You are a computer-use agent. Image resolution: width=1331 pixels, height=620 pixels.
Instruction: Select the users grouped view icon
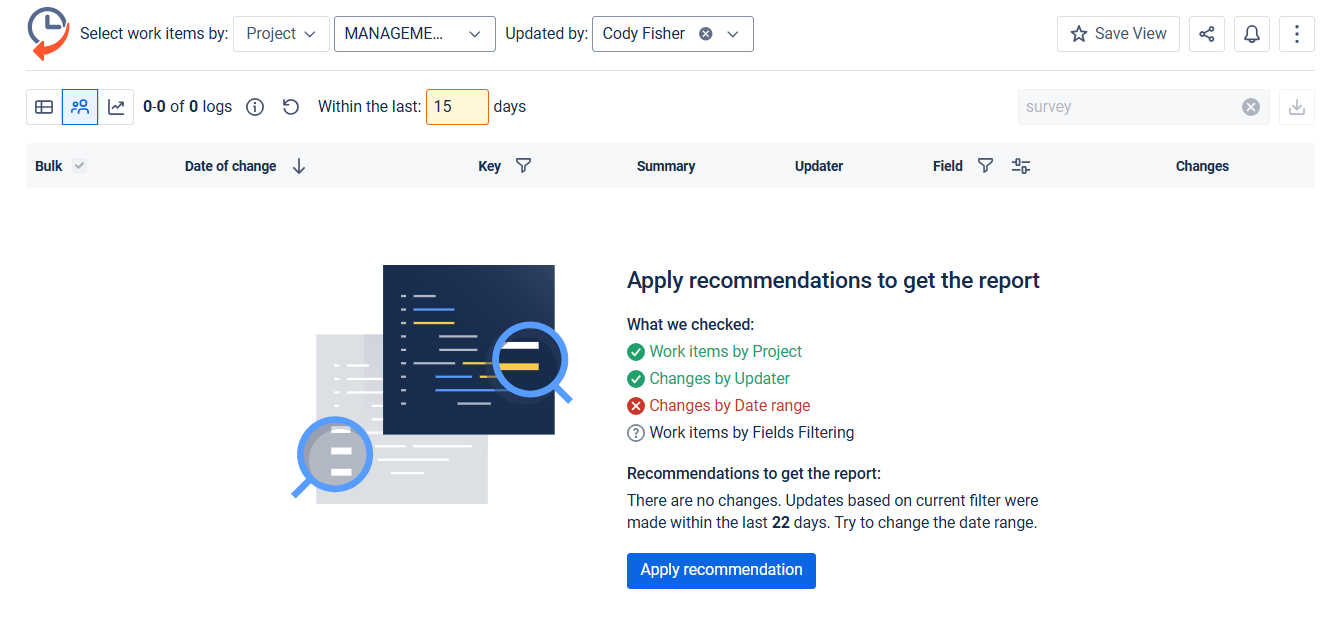80,107
